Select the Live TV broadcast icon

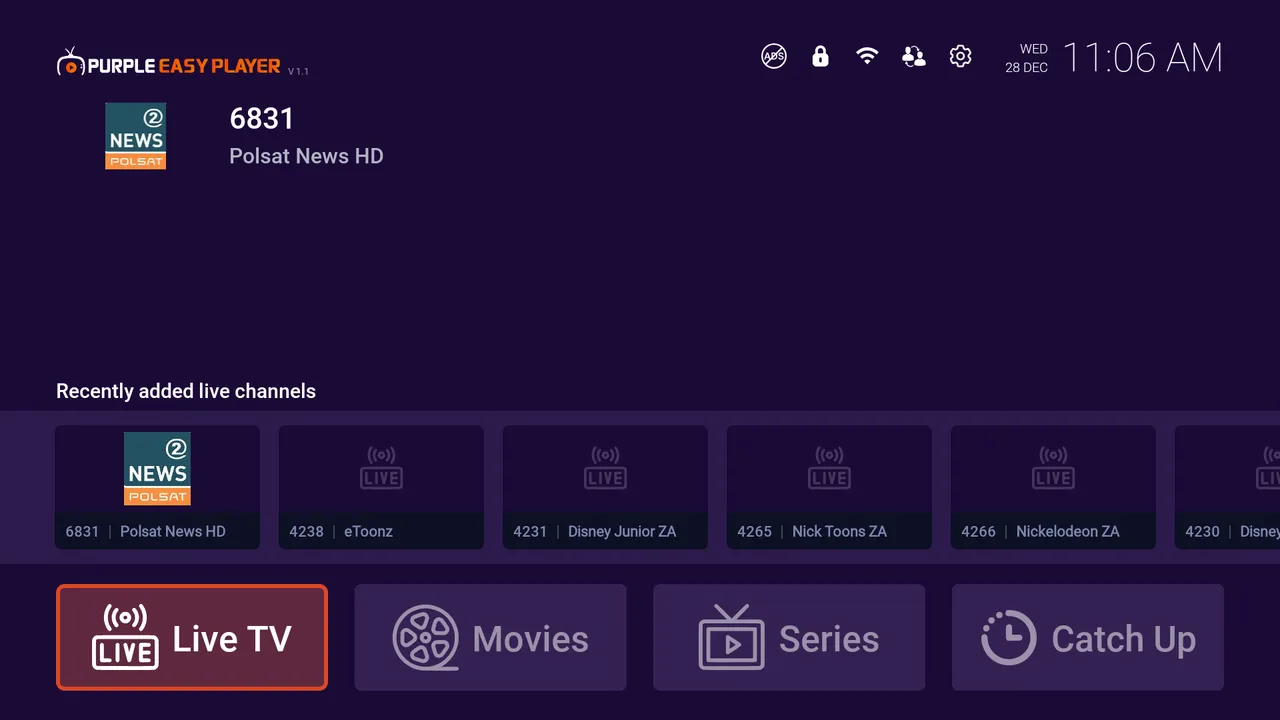click(124, 637)
